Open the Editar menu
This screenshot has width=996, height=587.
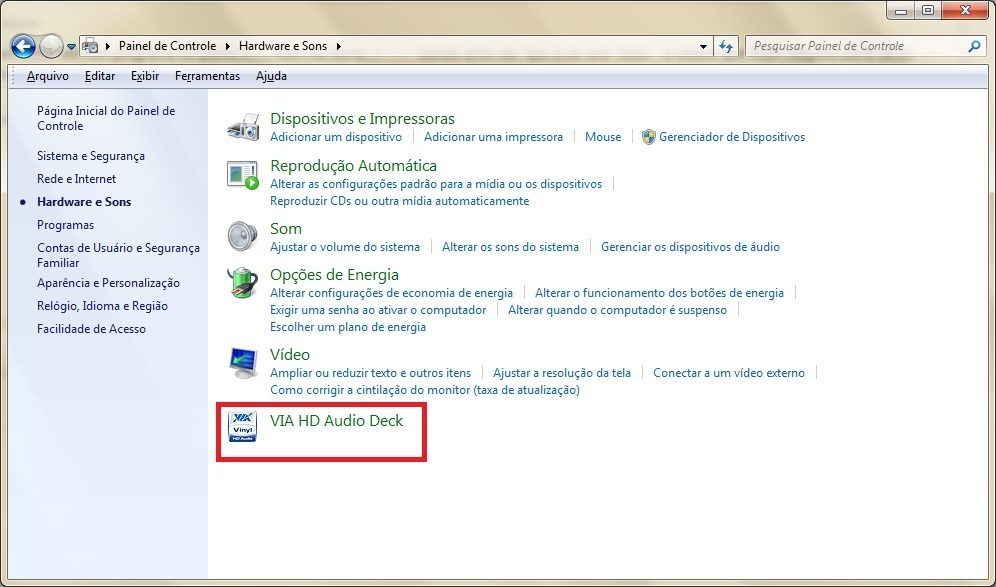point(100,76)
